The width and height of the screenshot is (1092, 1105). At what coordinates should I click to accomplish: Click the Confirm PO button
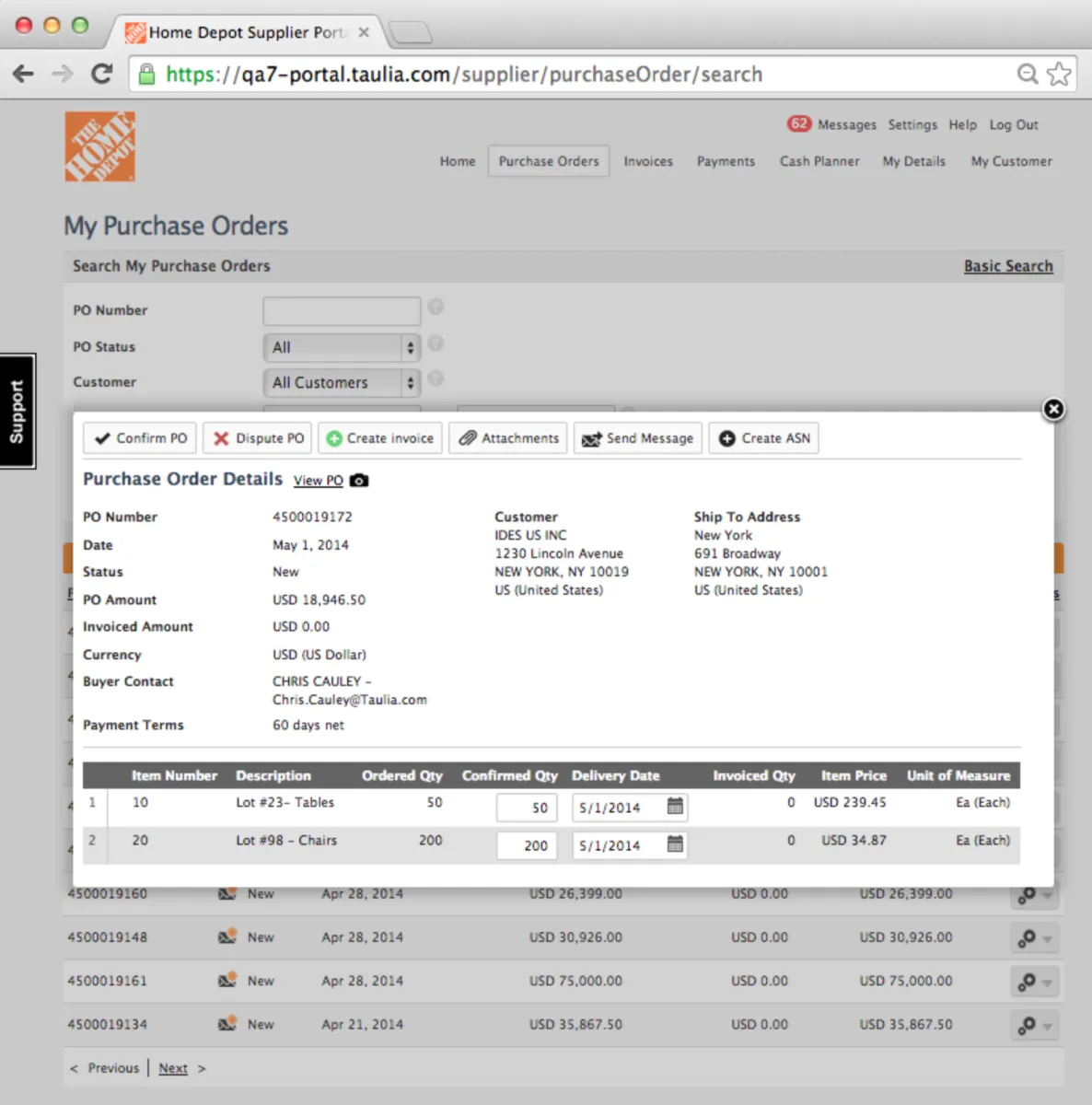(140, 438)
